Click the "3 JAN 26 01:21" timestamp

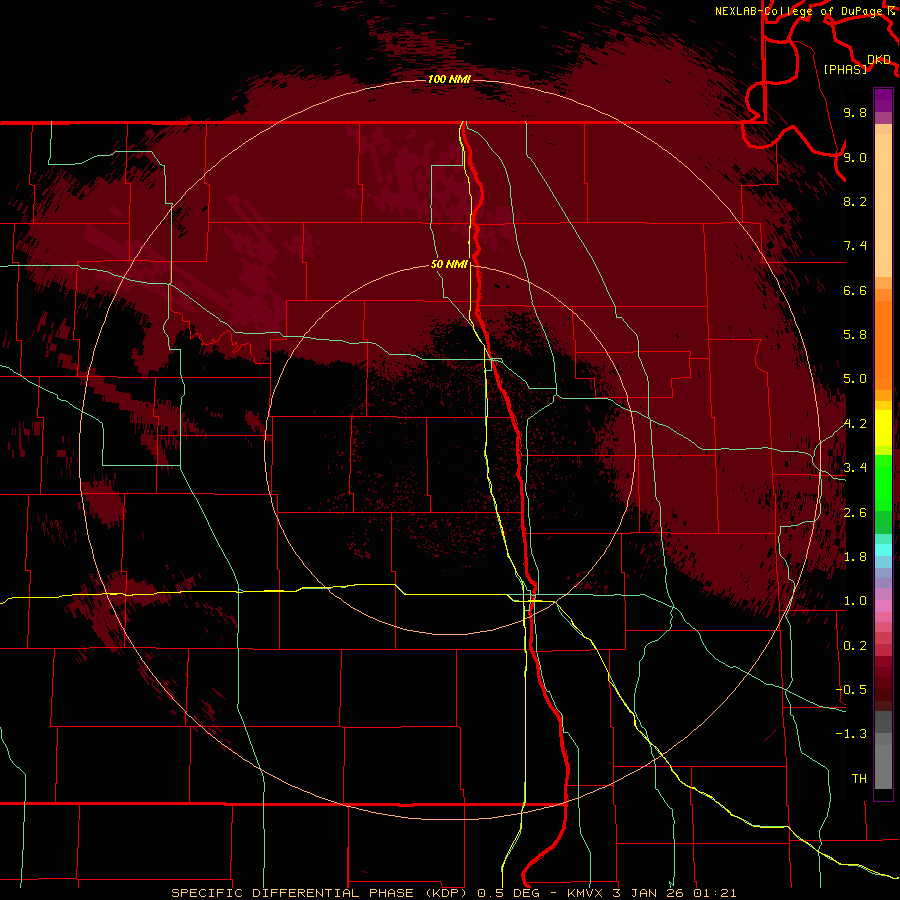[x=673, y=893]
